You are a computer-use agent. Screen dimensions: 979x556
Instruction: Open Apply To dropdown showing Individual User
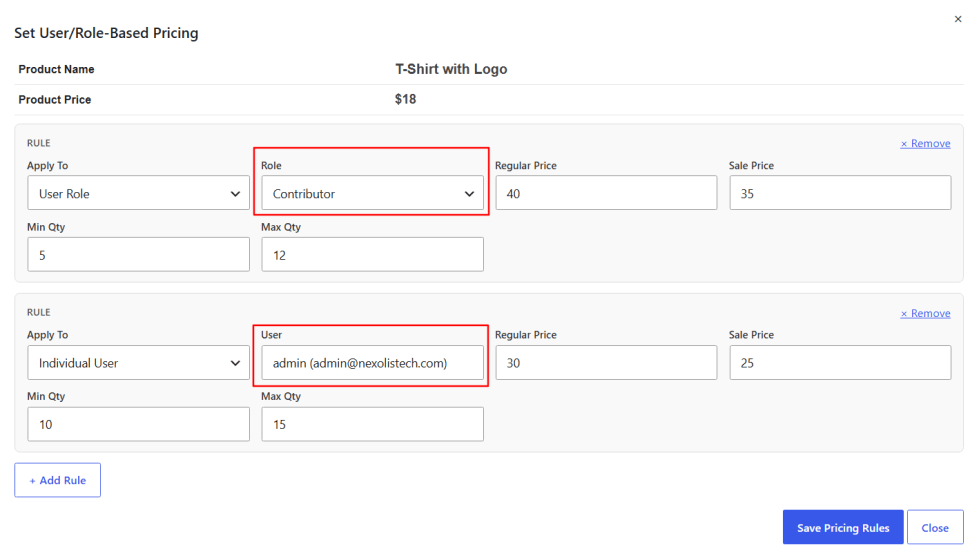tap(139, 363)
